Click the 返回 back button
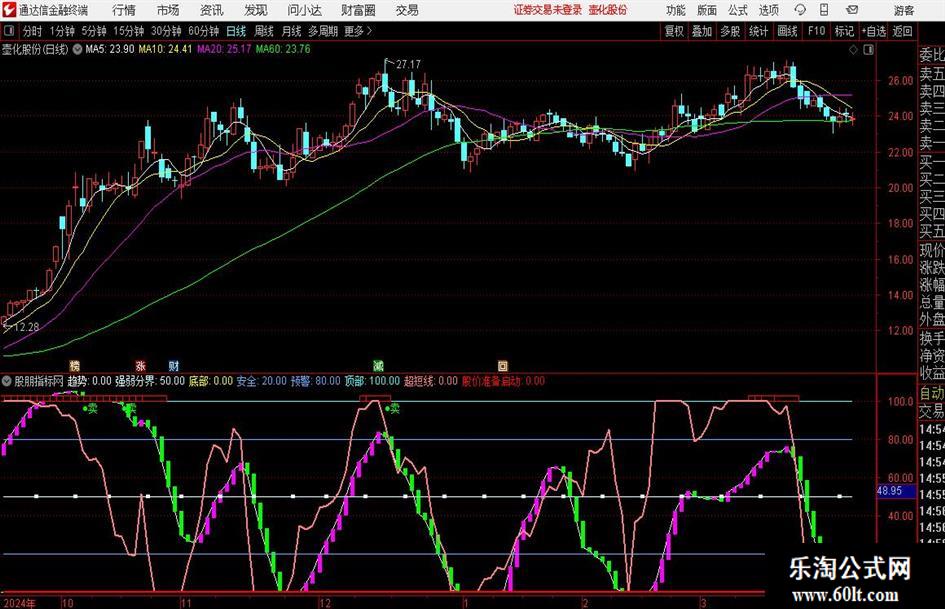945x609 pixels. click(902, 31)
